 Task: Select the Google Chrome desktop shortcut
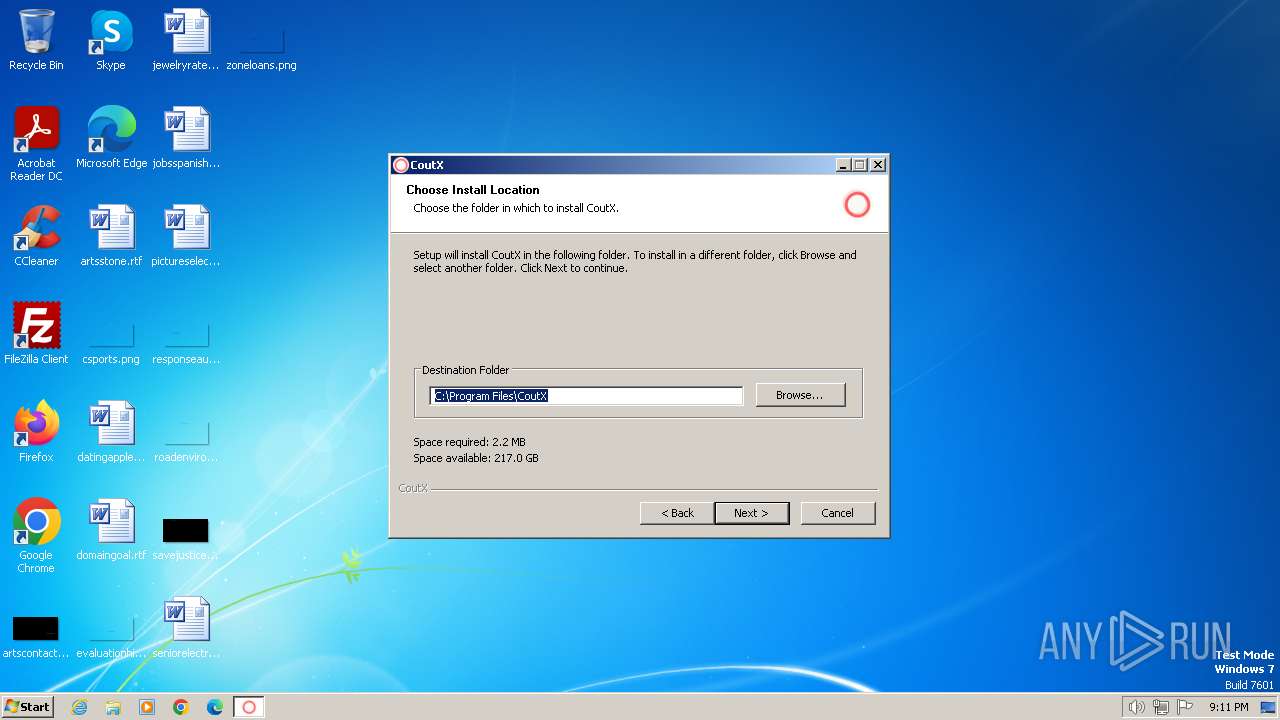click(36, 536)
